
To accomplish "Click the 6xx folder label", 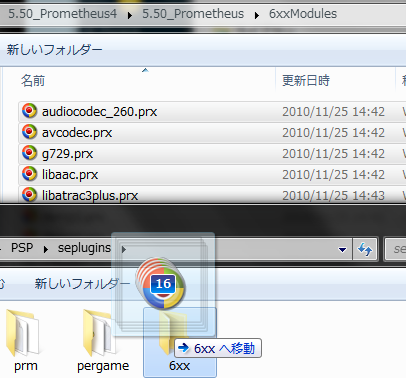I will tap(179, 366).
